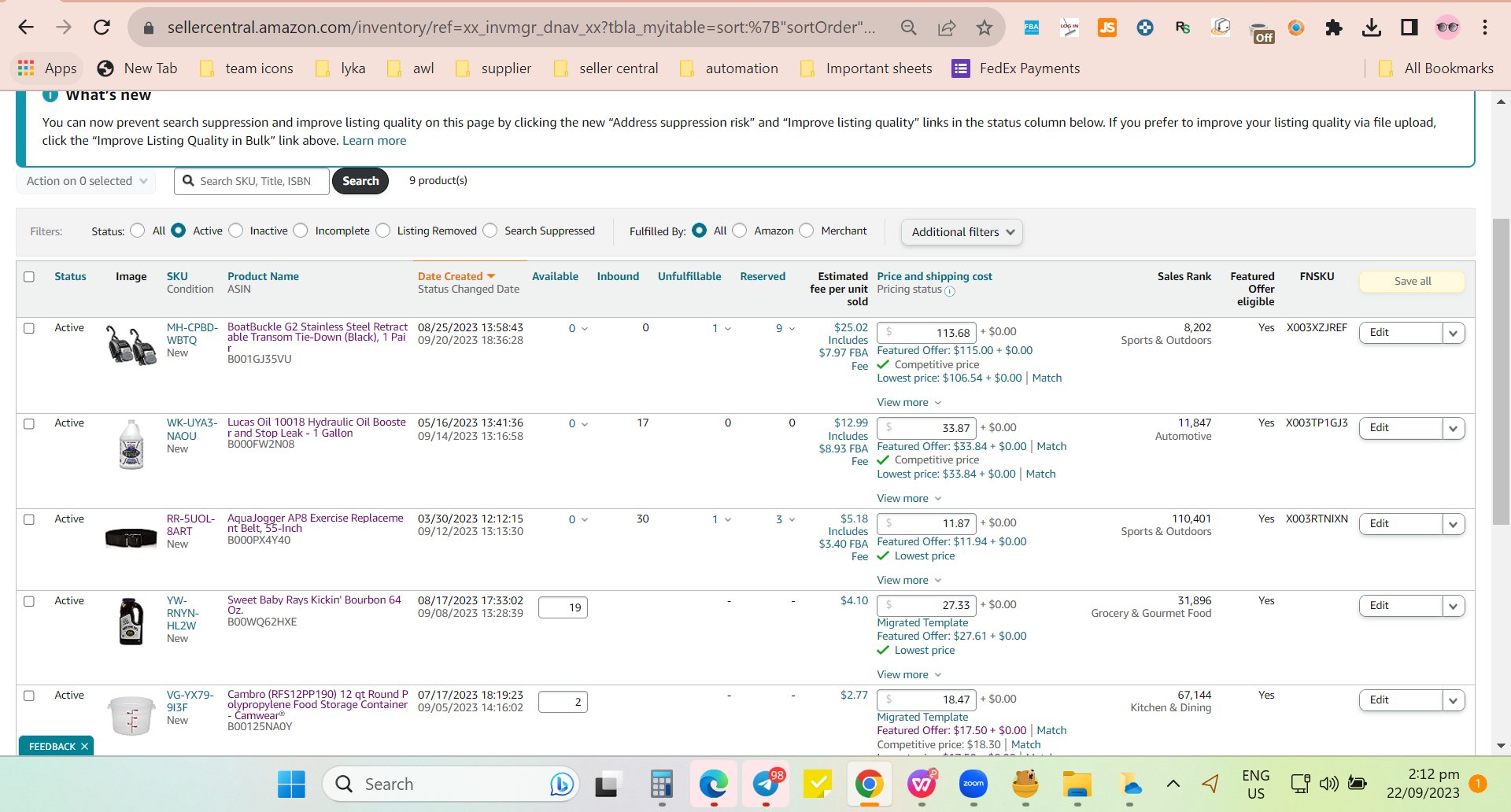The width and height of the screenshot is (1511, 812).
Task: Click the Save all button
Action: coord(1413,282)
